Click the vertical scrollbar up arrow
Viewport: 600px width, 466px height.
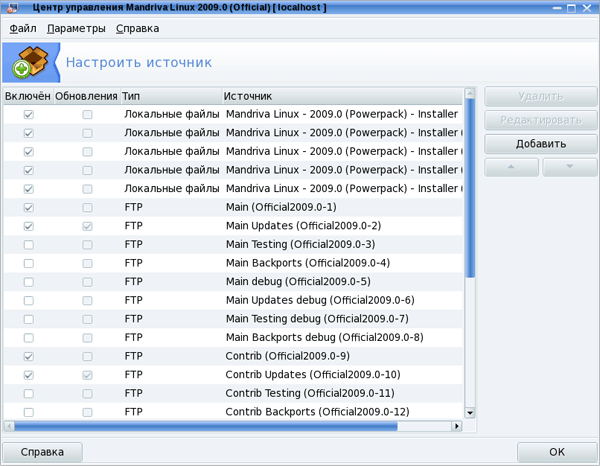pyautogui.click(x=470, y=93)
